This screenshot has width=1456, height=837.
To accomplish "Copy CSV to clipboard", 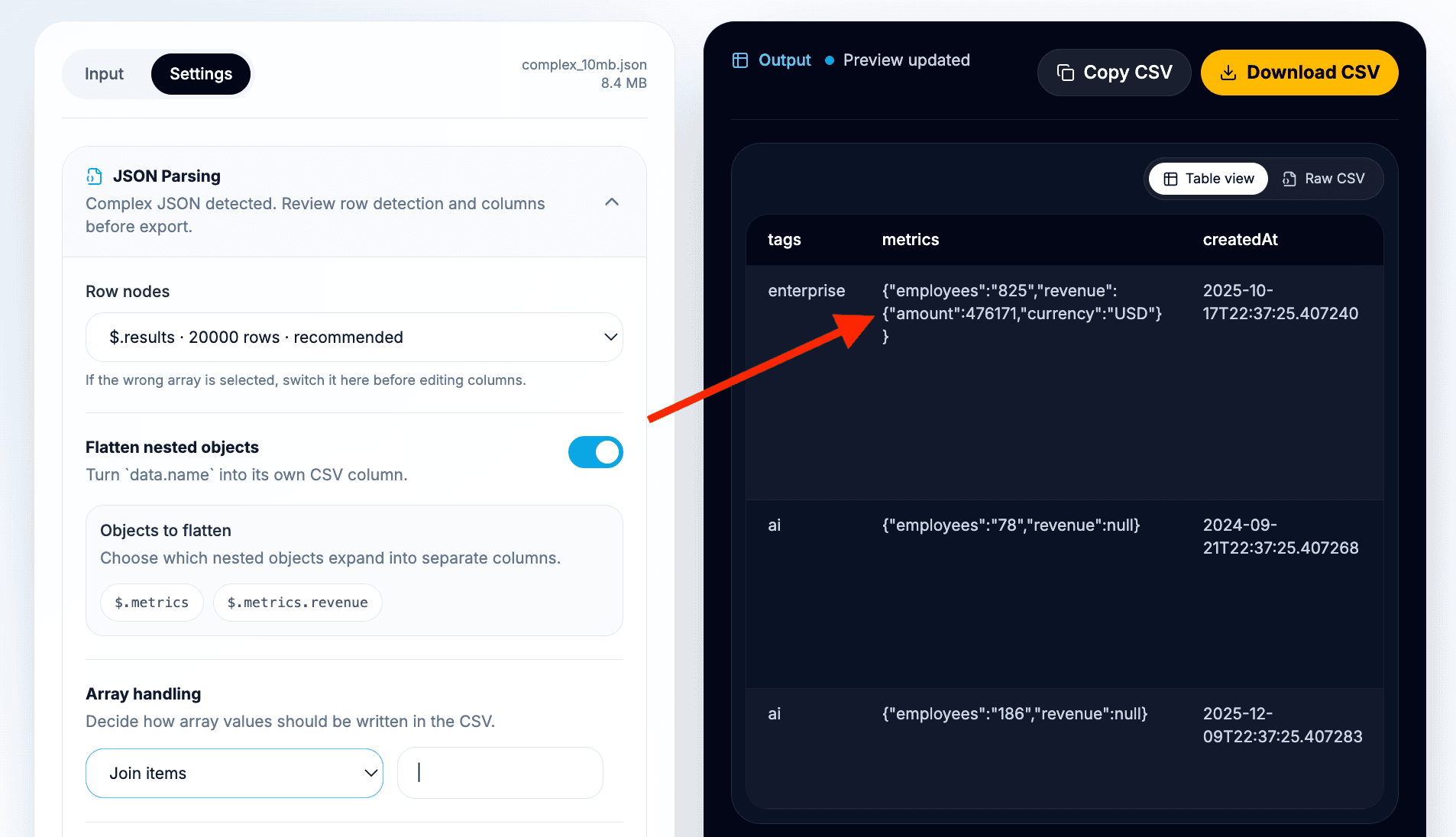I will (1114, 73).
